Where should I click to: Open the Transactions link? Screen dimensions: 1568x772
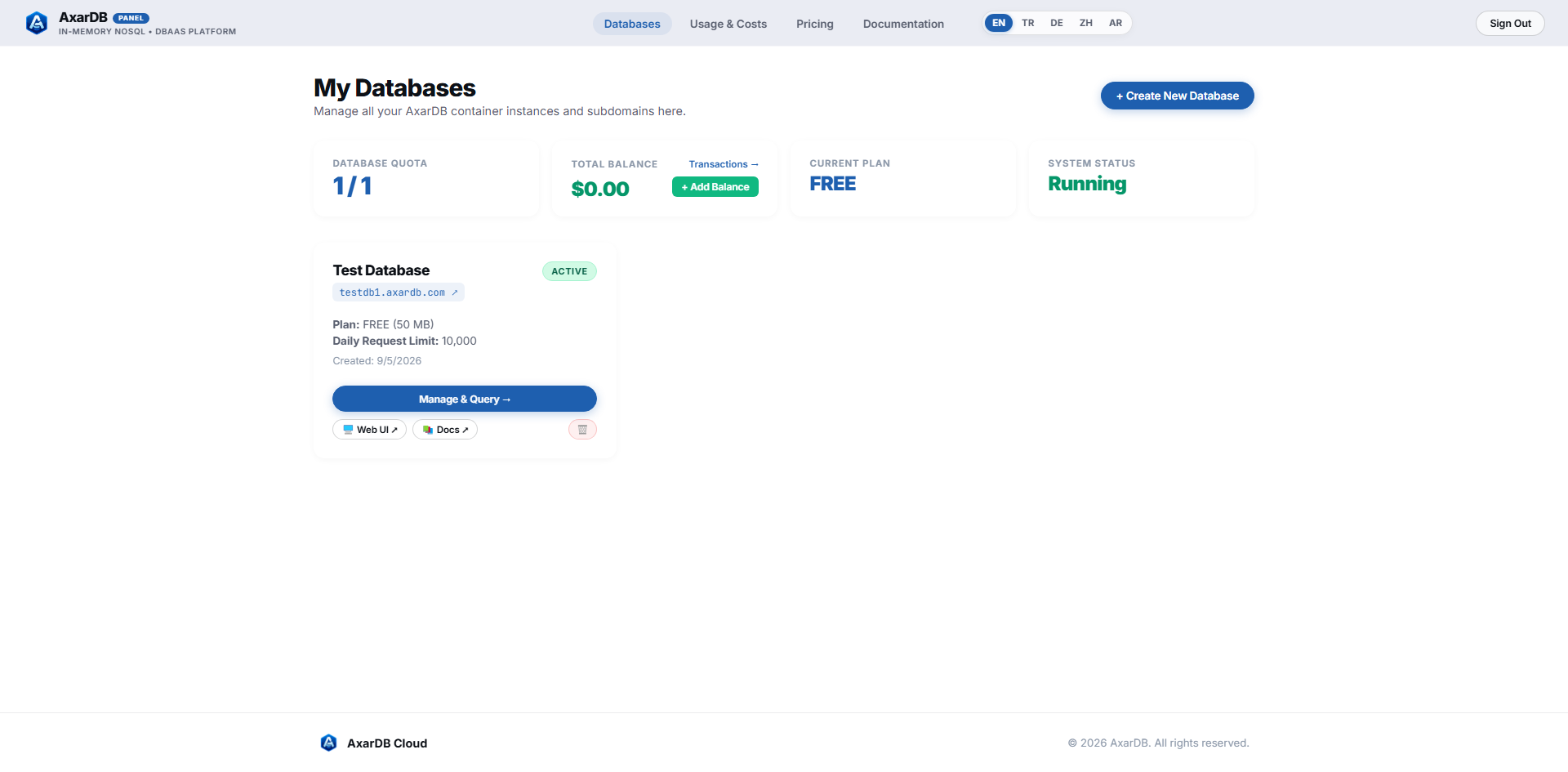pyautogui.click(x=724, y=164)
